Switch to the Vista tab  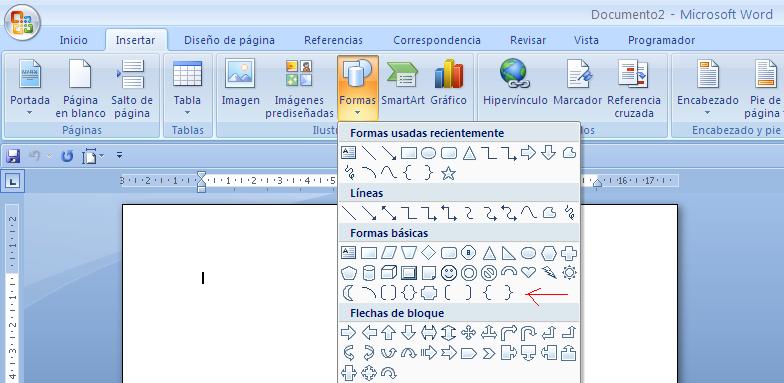(x=586, y=40)
